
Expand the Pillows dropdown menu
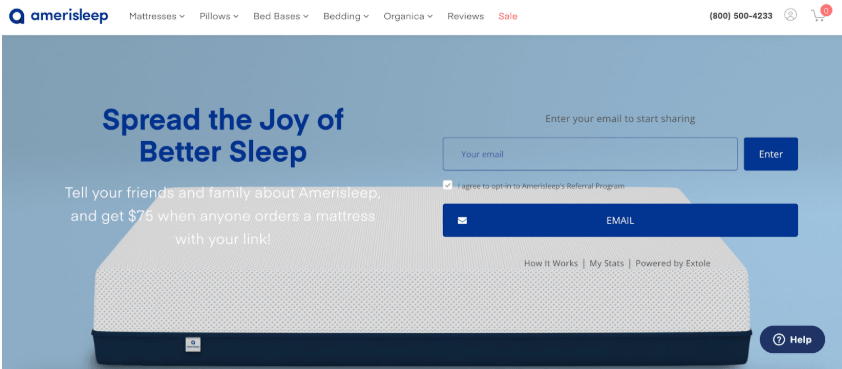(x=219, y=16)
